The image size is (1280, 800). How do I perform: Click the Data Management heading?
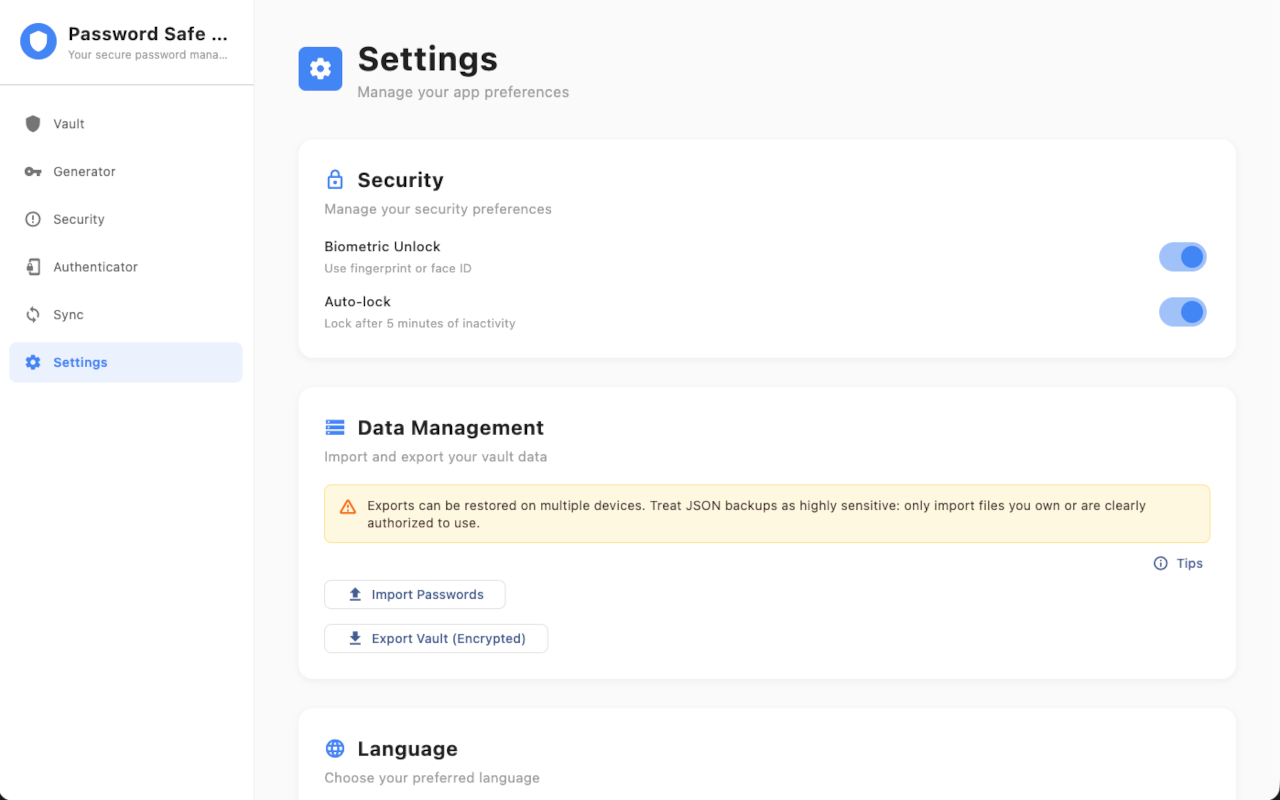451,428
